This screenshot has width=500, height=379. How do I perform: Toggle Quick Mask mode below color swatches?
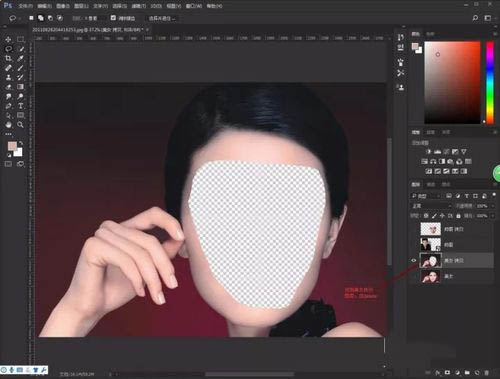tap(8, 164)
